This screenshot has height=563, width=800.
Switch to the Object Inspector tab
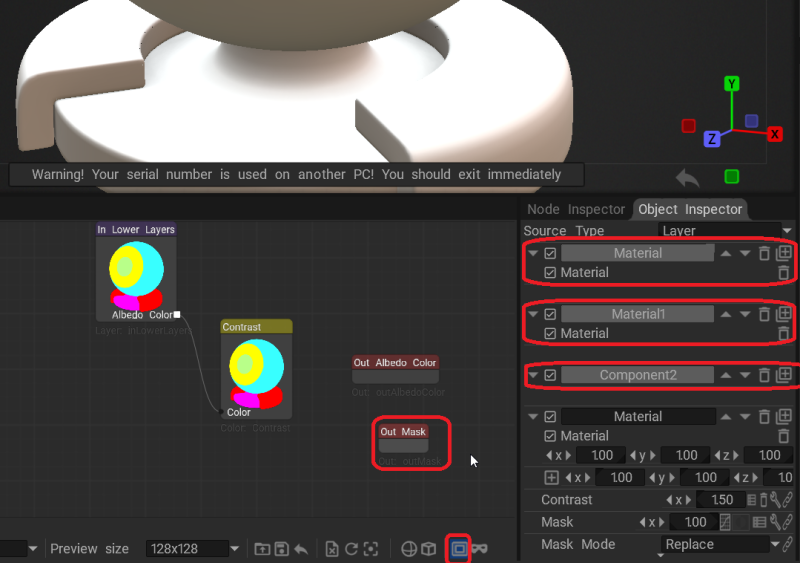click(690, 209)
